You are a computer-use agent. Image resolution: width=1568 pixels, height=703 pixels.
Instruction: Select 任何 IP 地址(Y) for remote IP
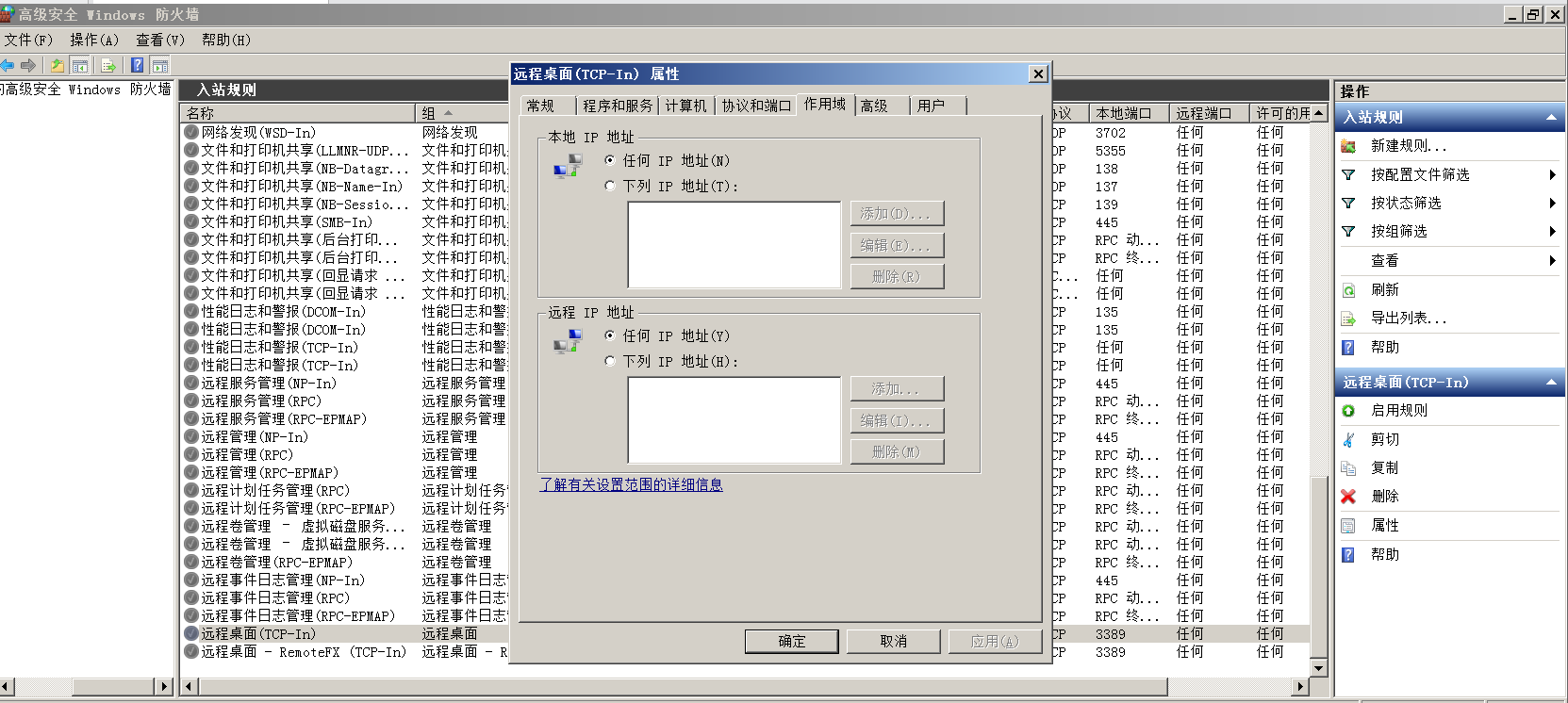point(610,335)
